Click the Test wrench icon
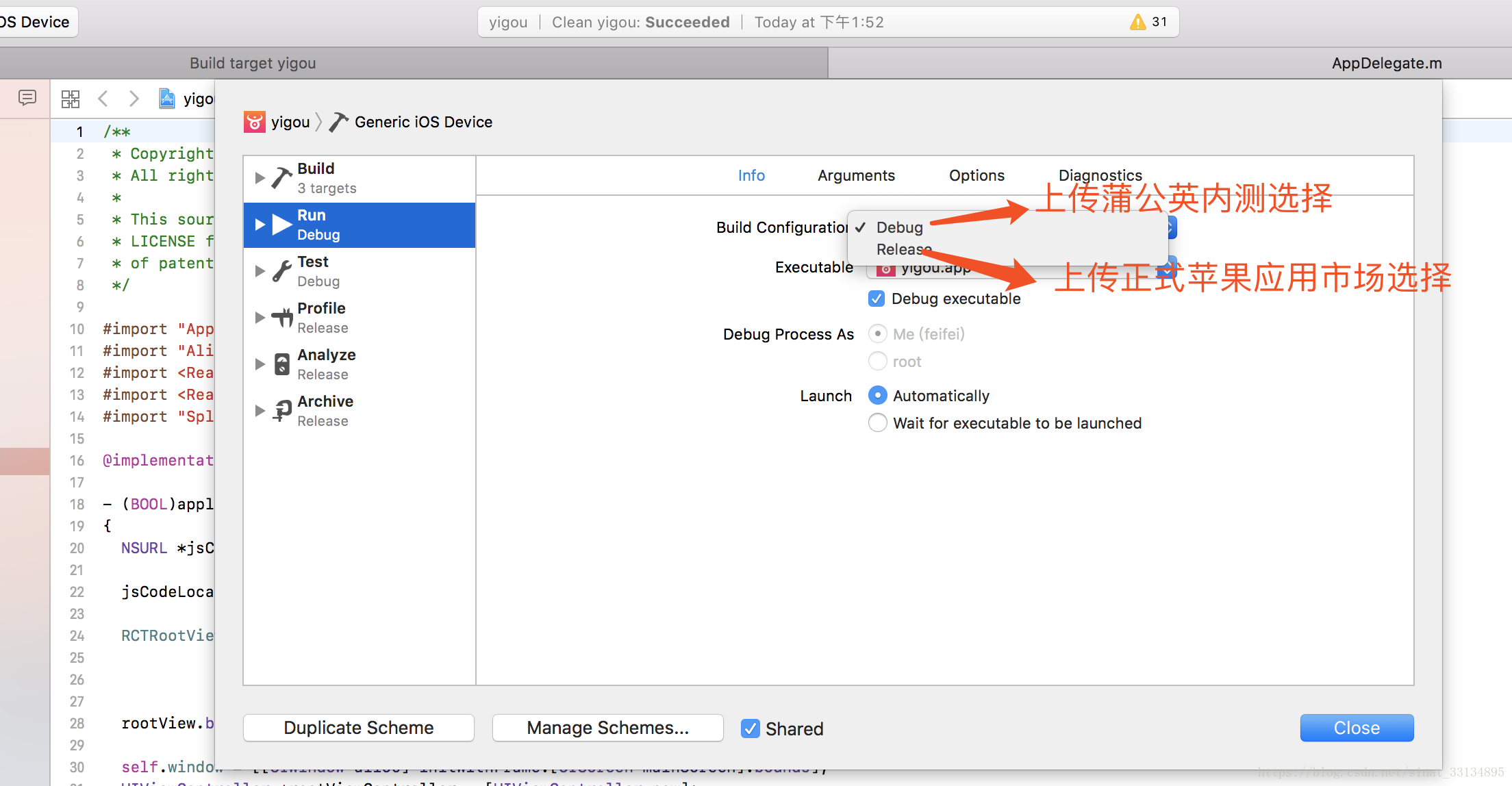This screenshot has width=1512, height=786. tap(281, 271)
